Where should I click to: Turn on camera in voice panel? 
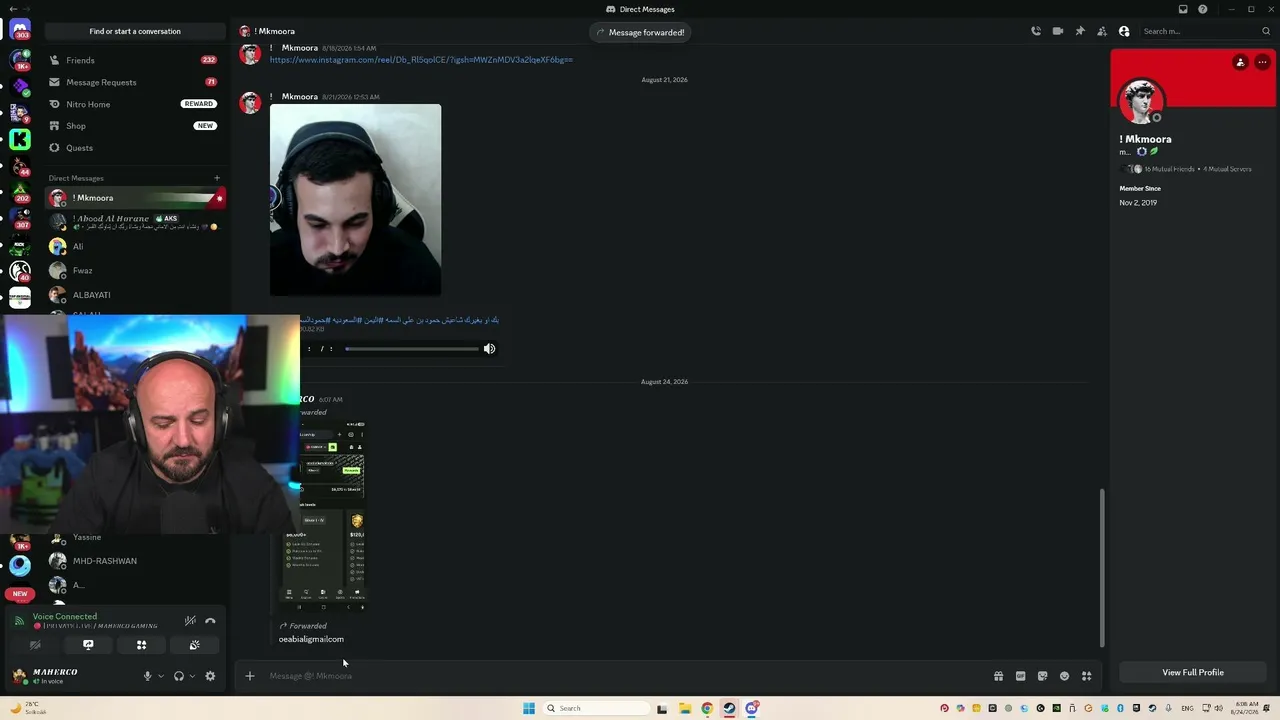point(35,645)
